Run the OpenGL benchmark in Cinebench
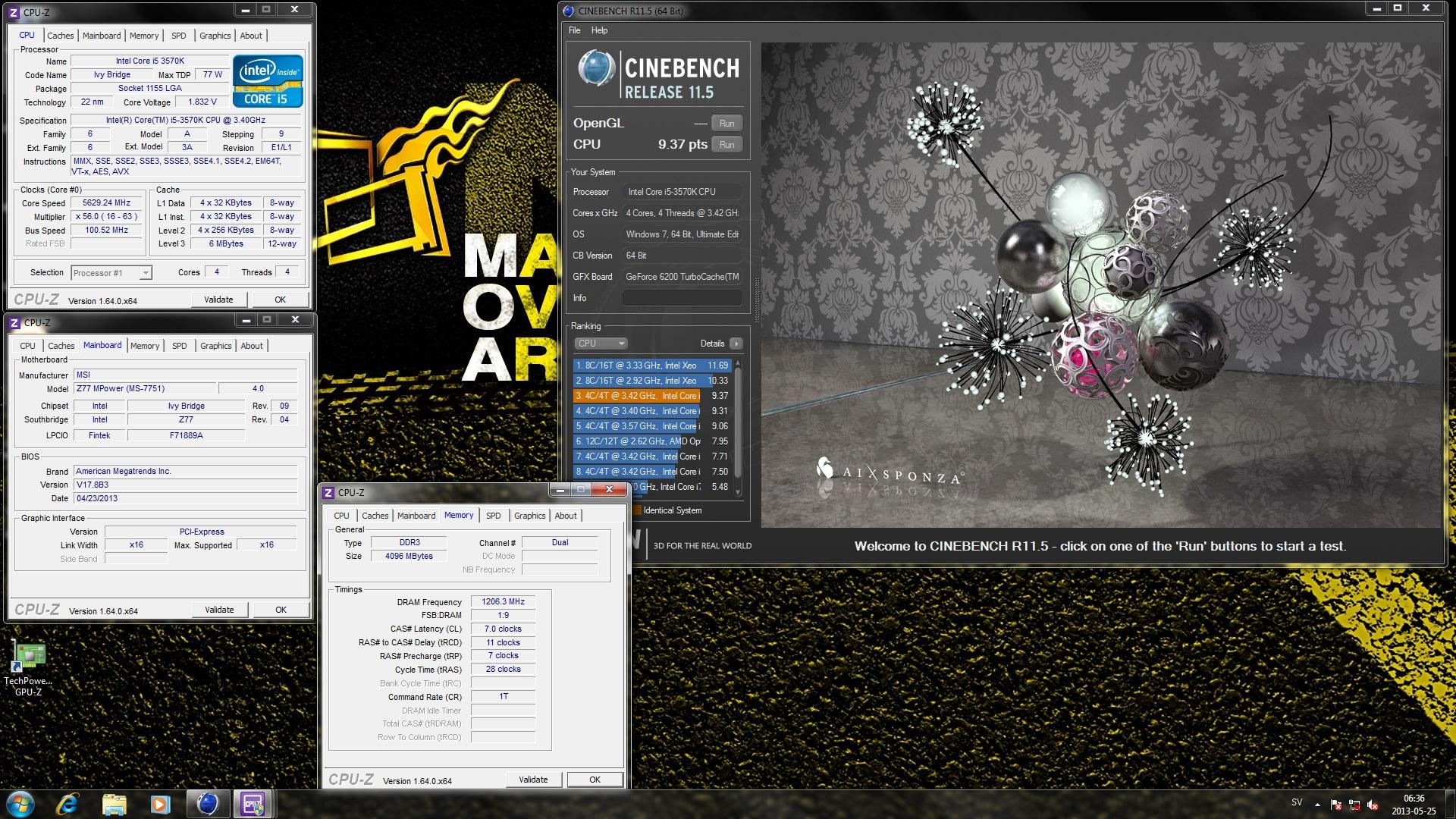The height and width of the screenshot is (819, 1456). click(726, 124)
